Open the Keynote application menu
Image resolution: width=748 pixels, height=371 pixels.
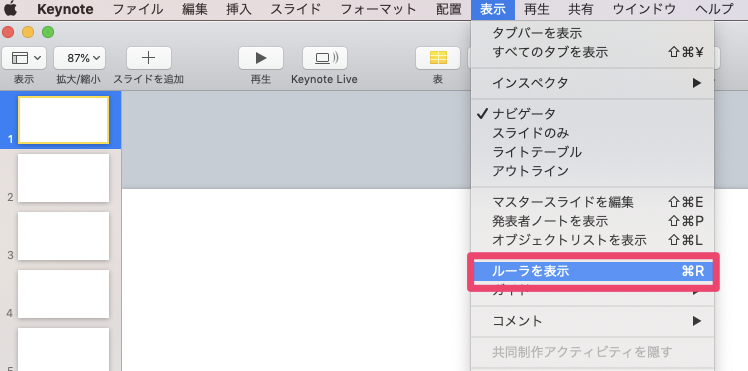coord(65,9)
